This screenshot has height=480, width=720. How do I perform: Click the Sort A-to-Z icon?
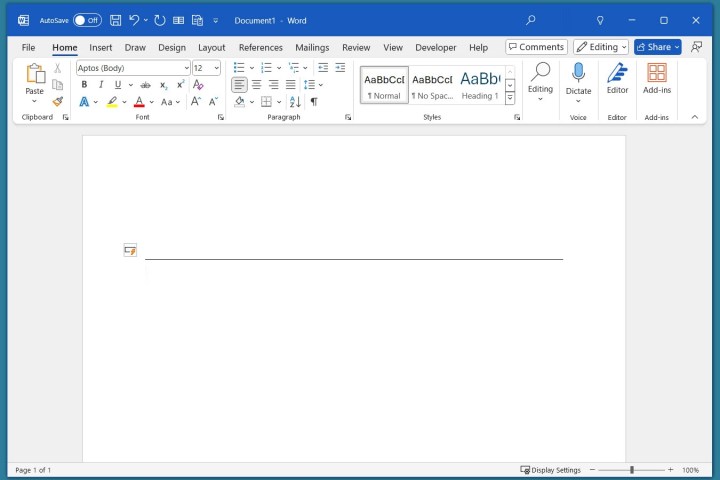(296, 102)
